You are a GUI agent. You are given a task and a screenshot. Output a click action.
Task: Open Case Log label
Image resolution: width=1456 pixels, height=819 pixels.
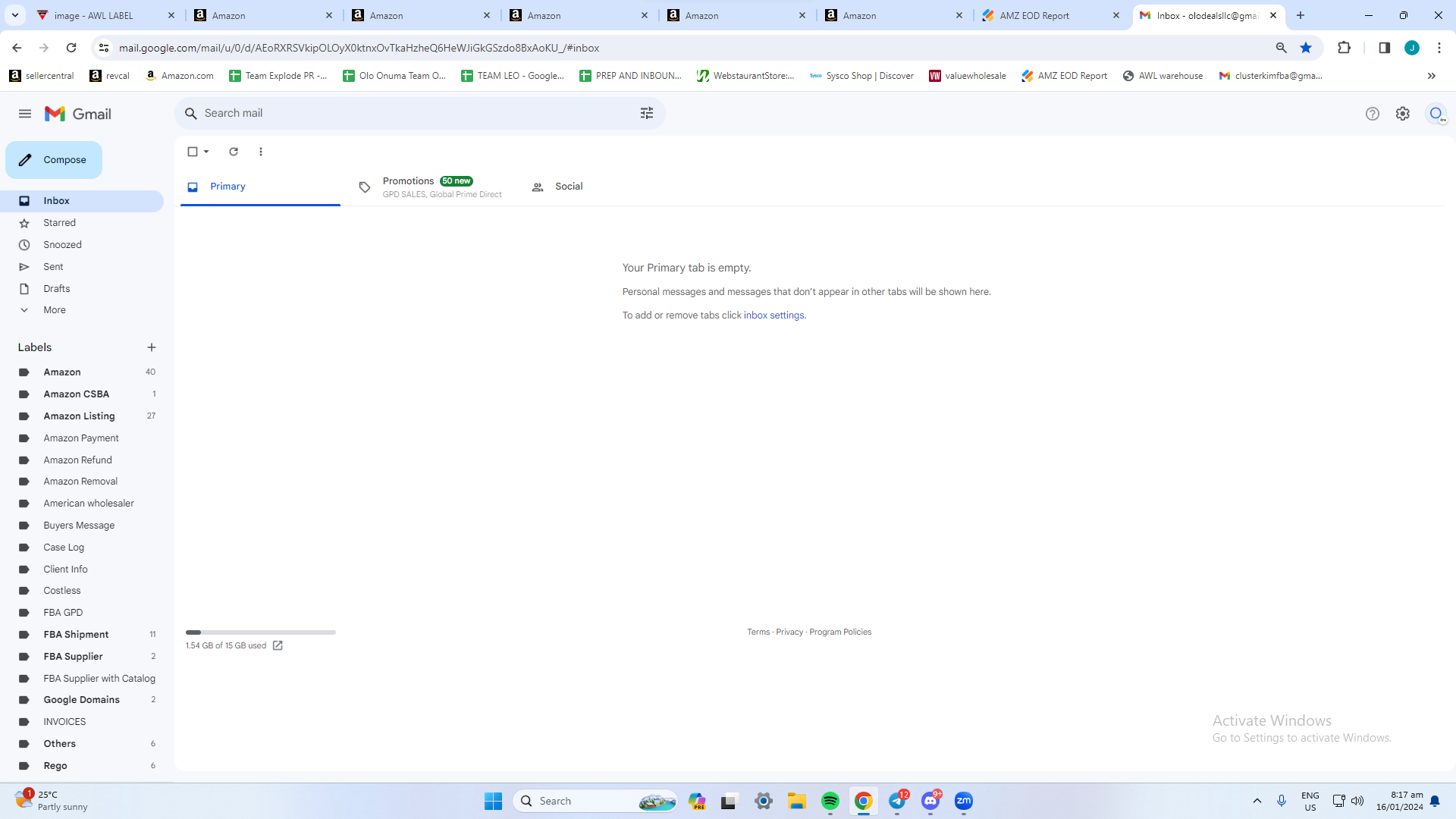(64, 548)
